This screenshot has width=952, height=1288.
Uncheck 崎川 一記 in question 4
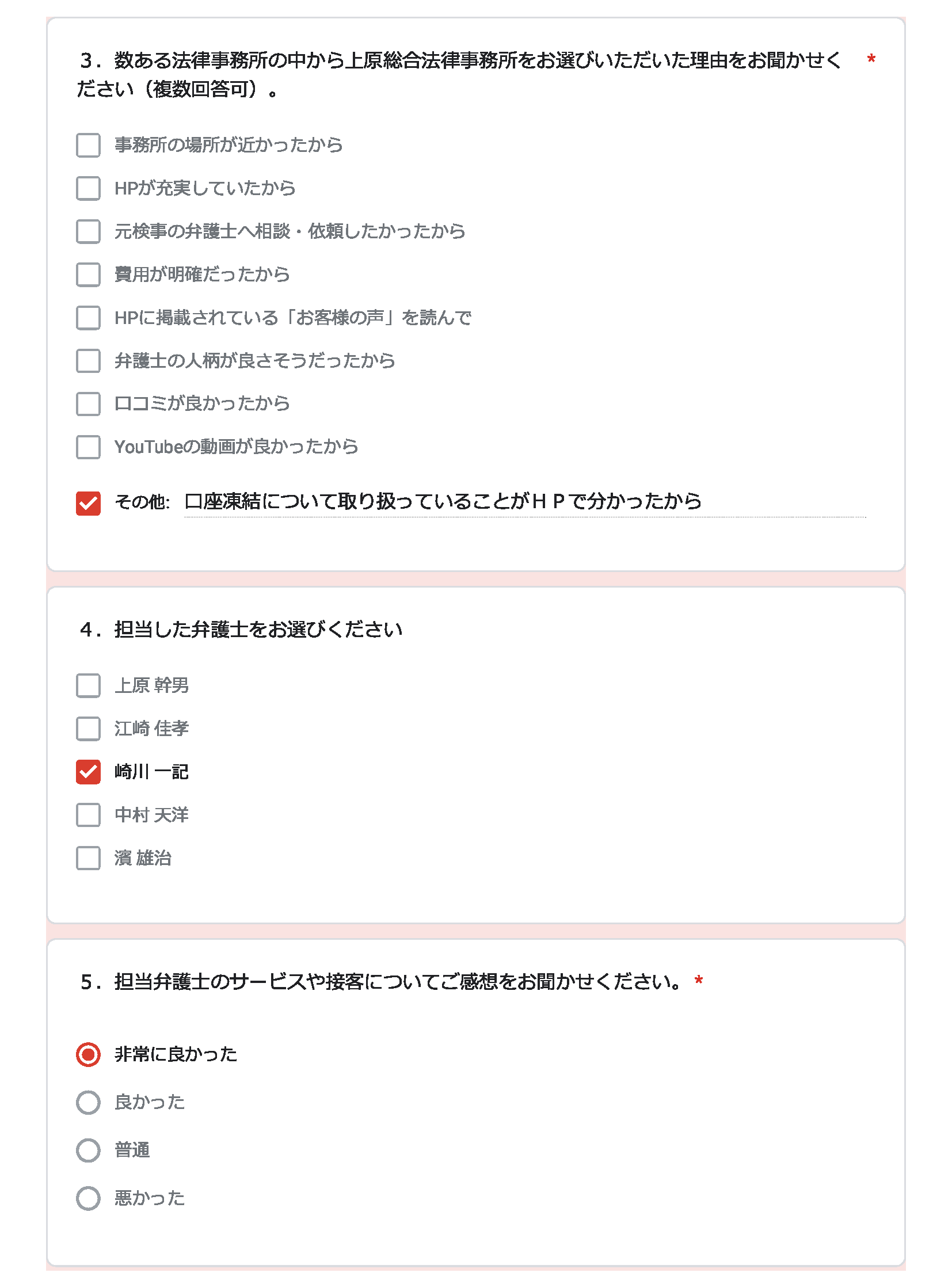pos(87,772)
